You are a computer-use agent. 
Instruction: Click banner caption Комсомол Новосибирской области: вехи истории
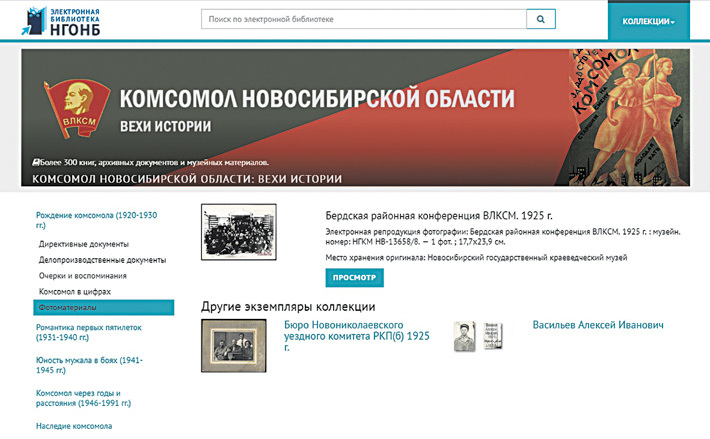click(x=187, y=179)
